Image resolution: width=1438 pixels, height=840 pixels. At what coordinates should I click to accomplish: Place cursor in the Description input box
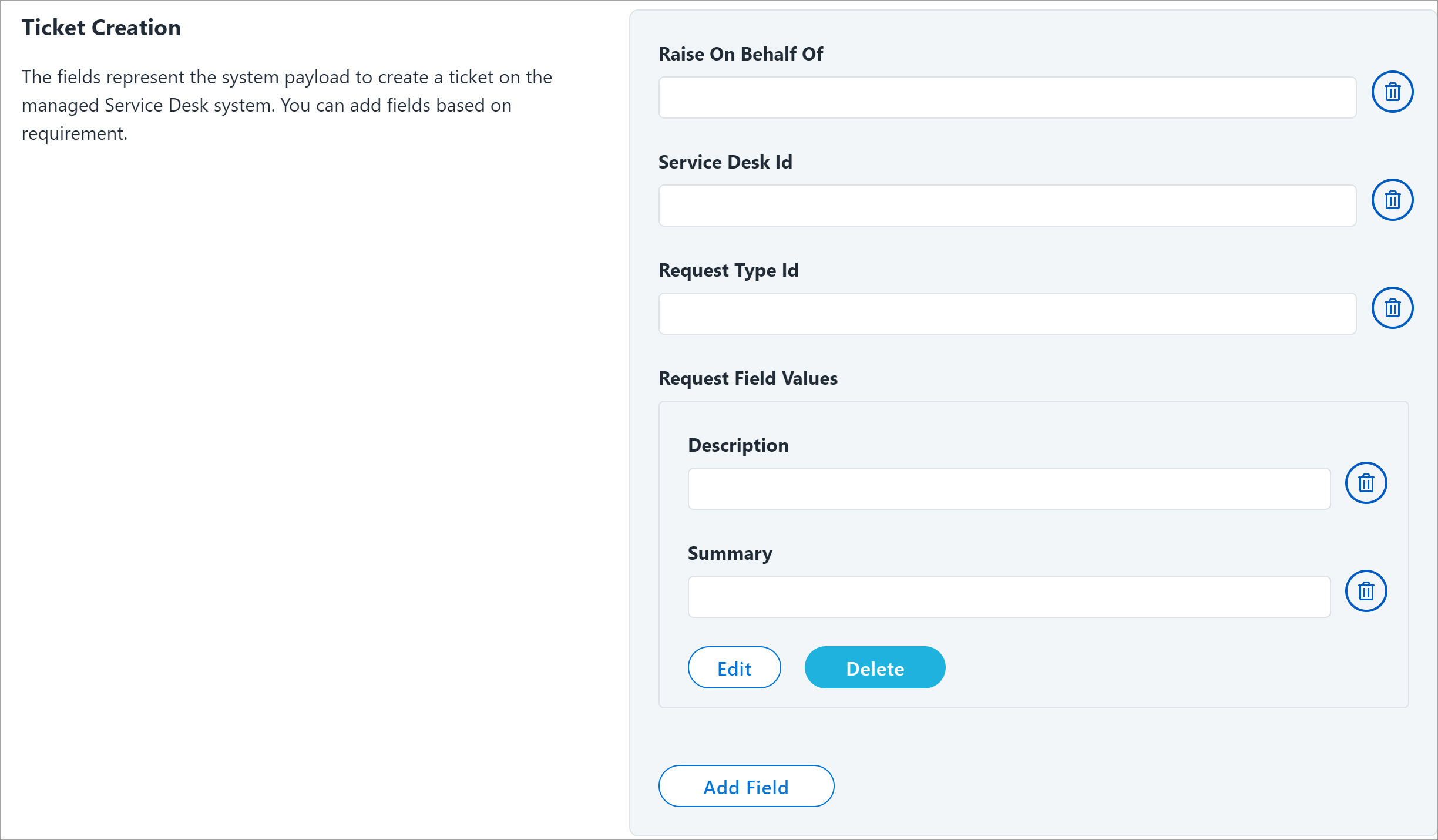(1009, 489)
